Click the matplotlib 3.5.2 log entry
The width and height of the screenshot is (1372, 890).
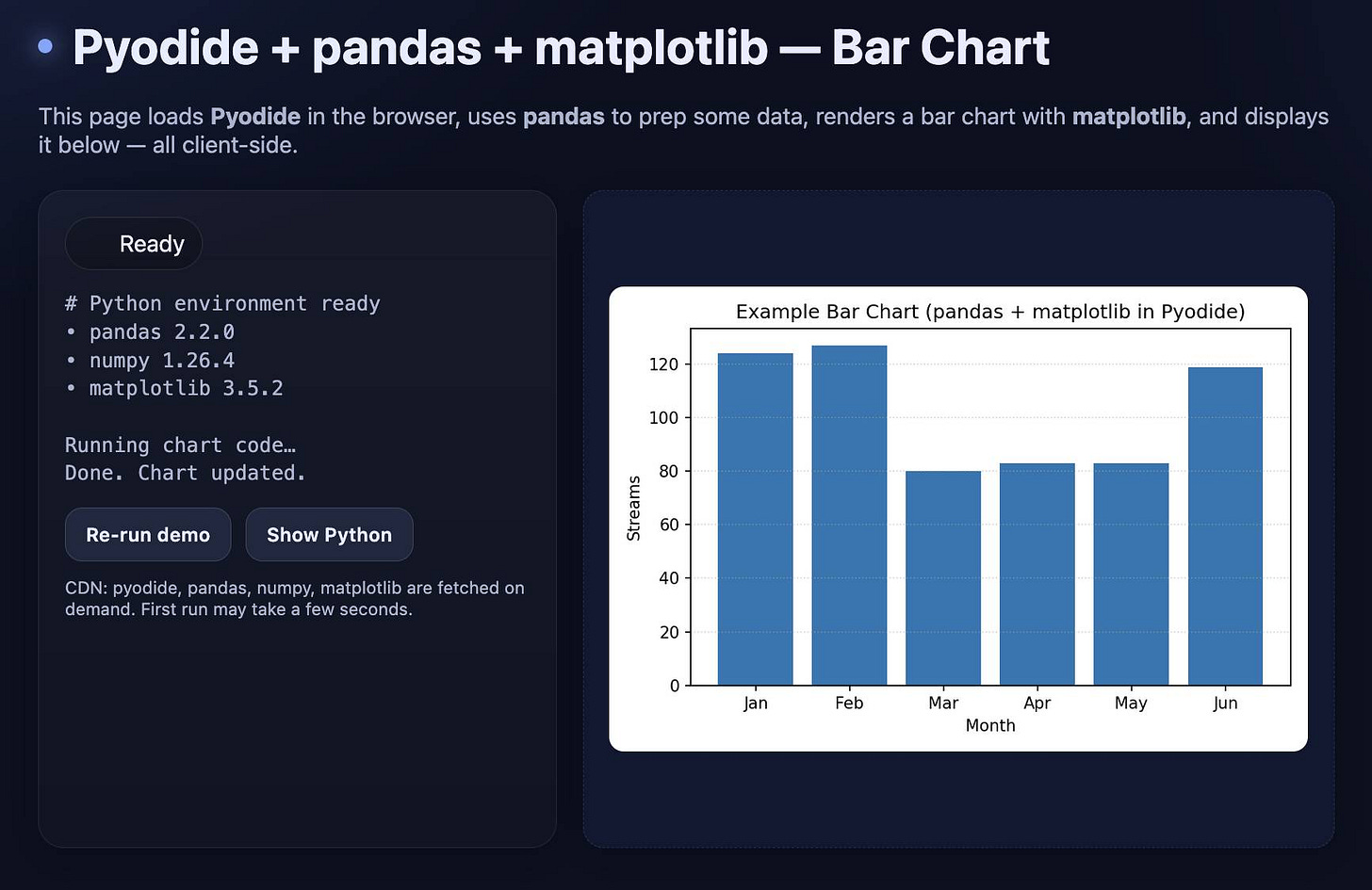click(186, 387)
